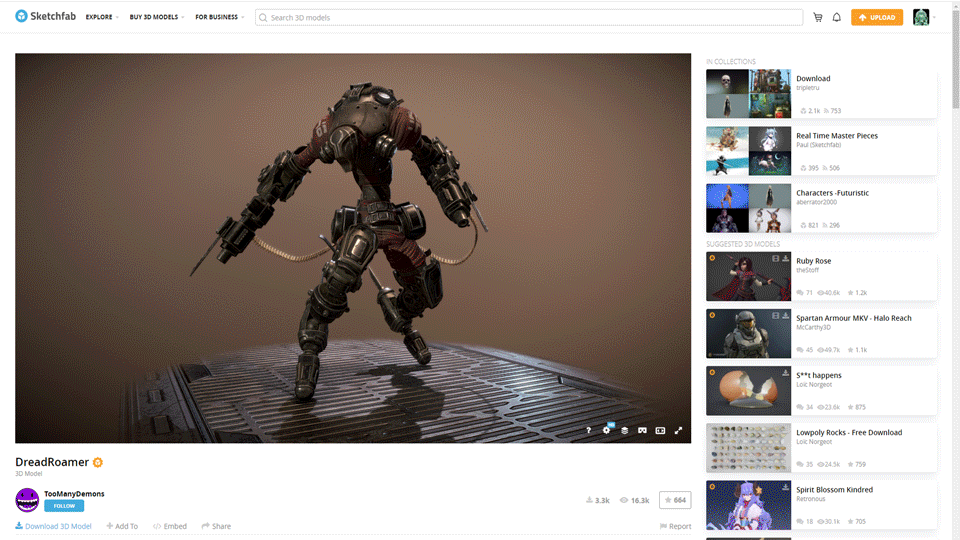Viewport: 960px width, 540px height.
Task: Click the Sketchfab logo
Action: 45,17
